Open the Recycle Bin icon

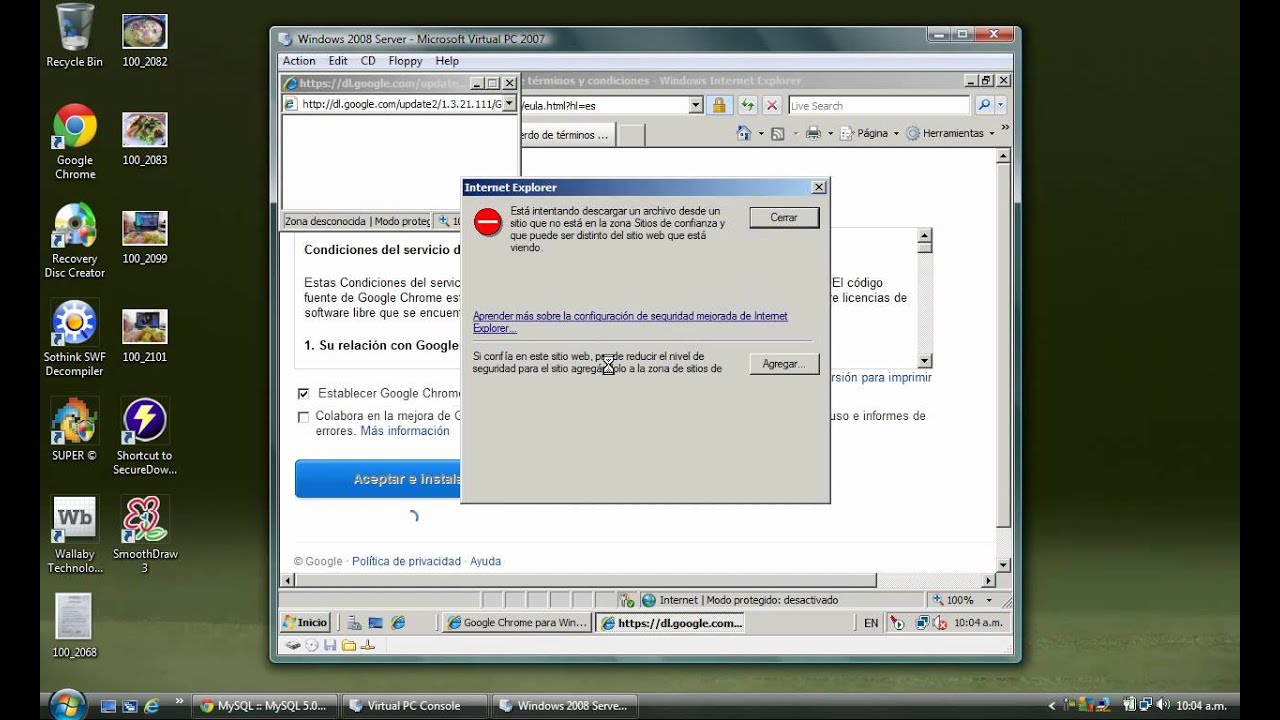[x=75, y=36]
